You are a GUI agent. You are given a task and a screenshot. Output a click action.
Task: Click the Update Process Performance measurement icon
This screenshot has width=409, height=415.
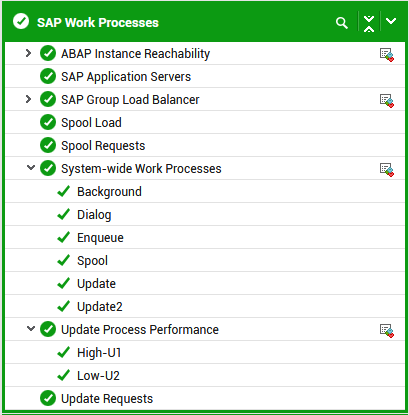[x=387, y=331]
